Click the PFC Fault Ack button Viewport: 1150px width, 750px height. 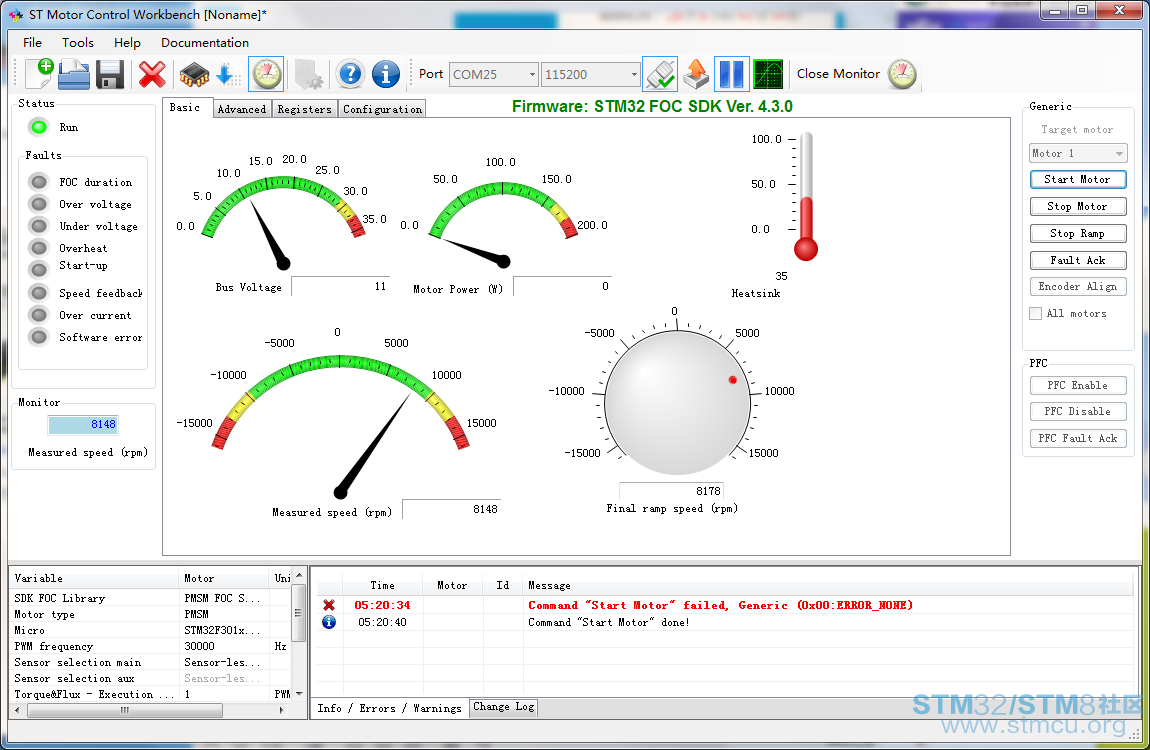[1077, 438]
